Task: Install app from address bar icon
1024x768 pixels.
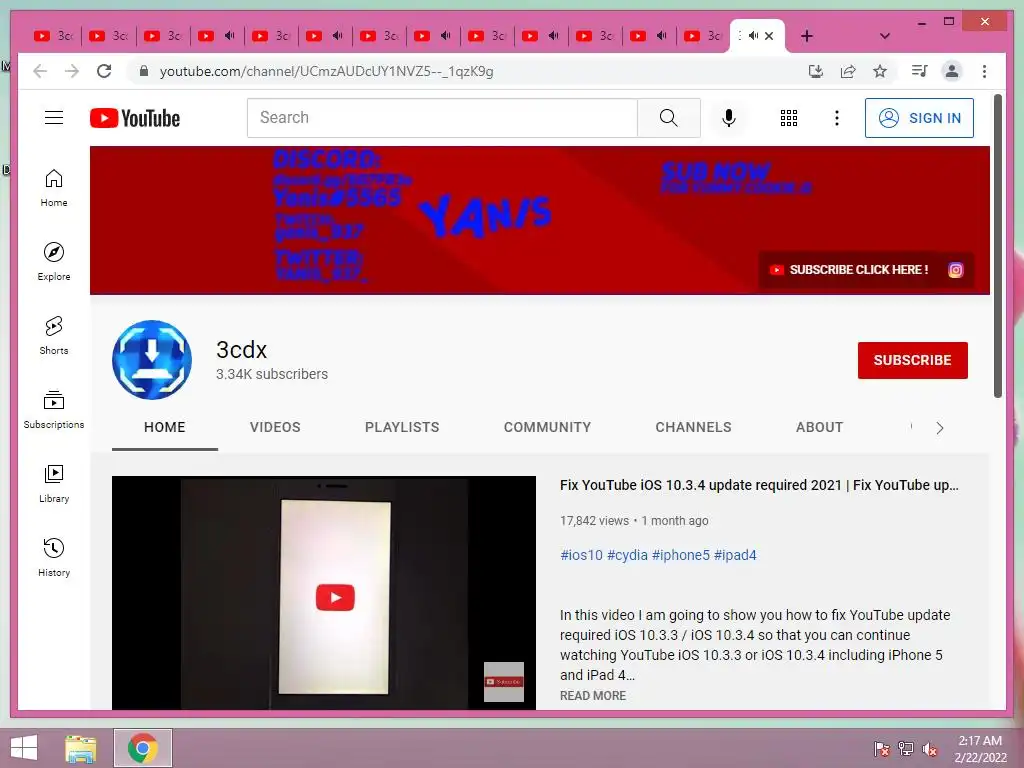Action: (x=816, y=71)
